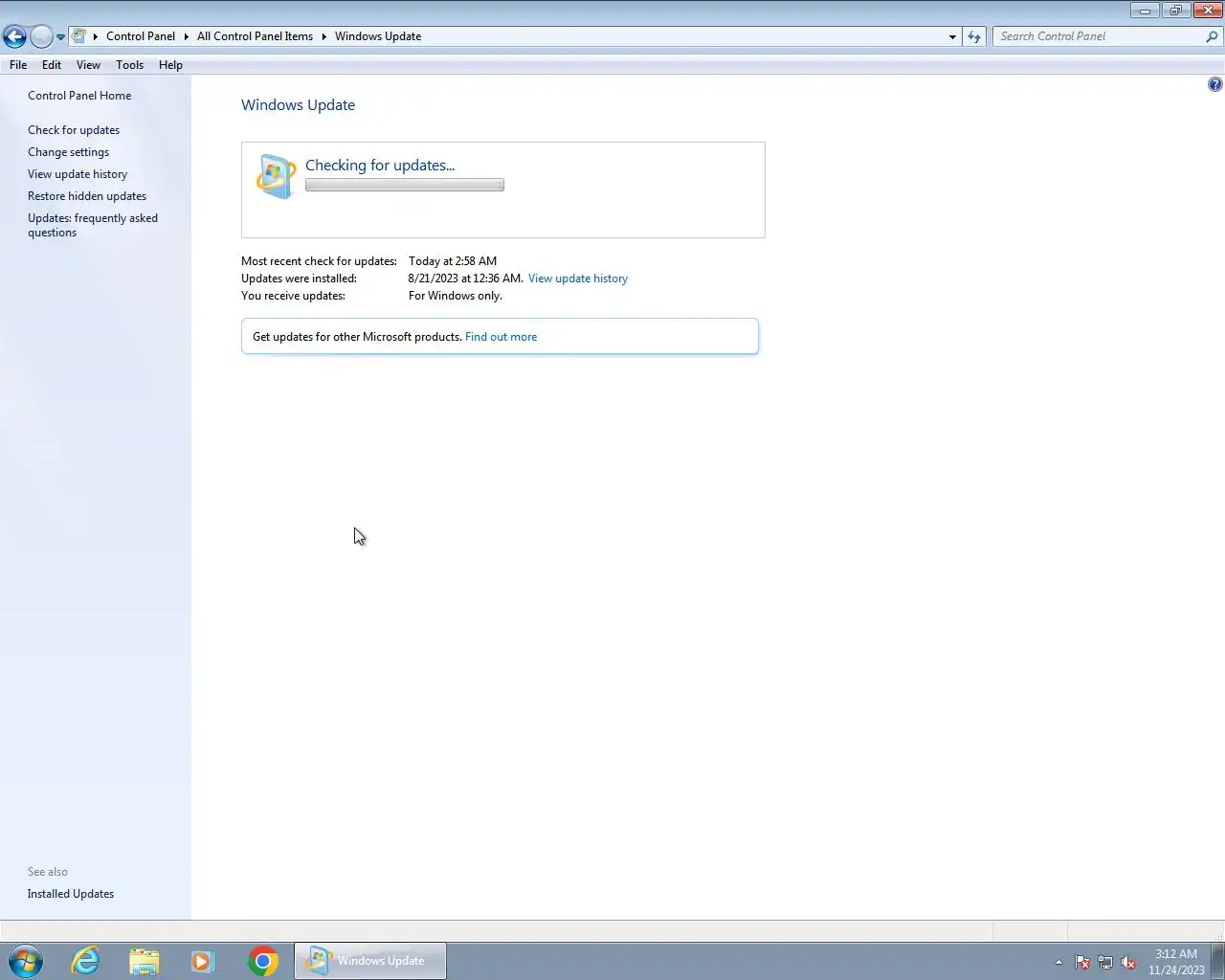Screen dimensions: 1225x980
Task: Open the Help question mark icon
Action: (x=1214, y=84)
